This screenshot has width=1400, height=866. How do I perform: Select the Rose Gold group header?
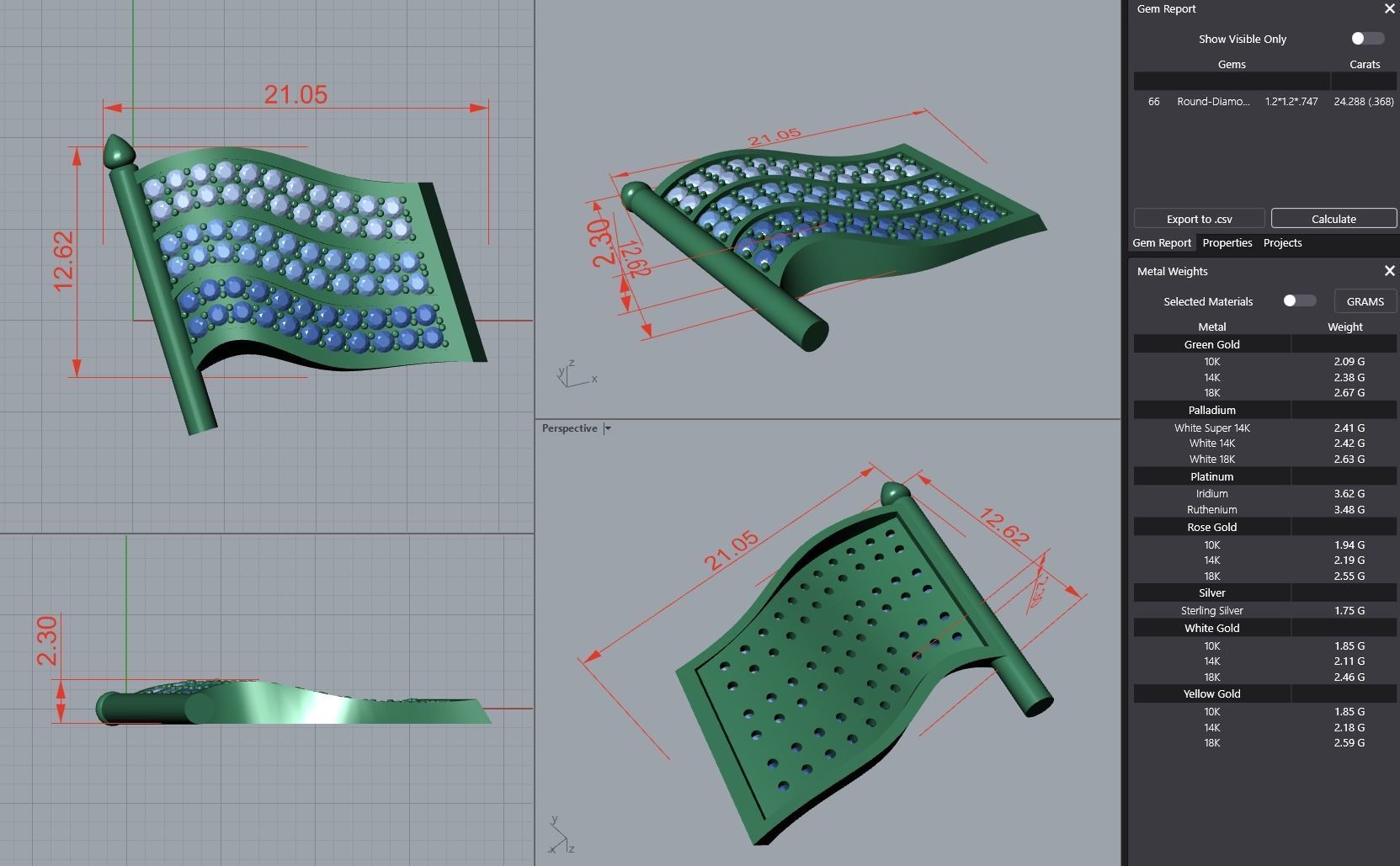coord(1211,527)
